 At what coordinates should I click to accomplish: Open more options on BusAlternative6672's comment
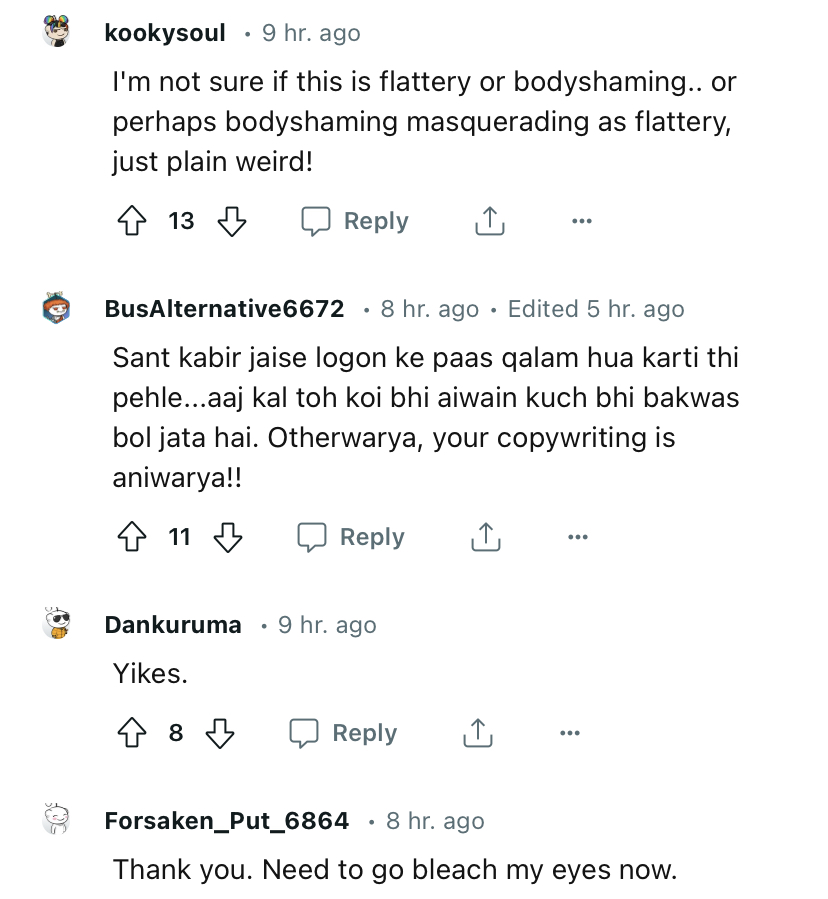[x=577, y=538]
